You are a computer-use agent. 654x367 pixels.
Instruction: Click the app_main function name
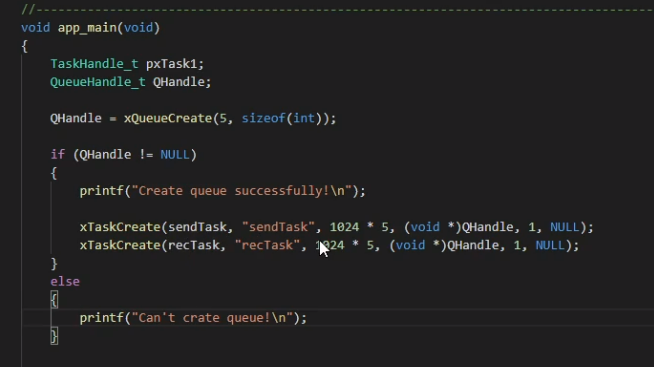87,28
